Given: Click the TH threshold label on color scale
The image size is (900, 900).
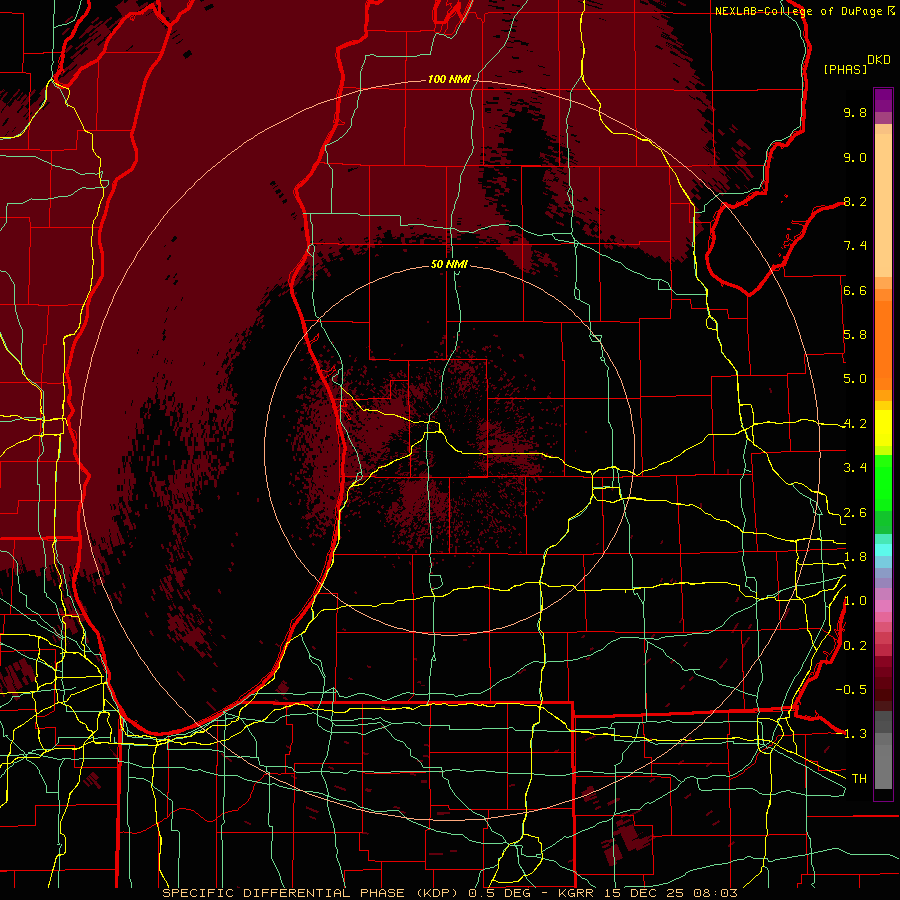Looking at the screenshot, I should pyautogui.click(x=859, y=779).
